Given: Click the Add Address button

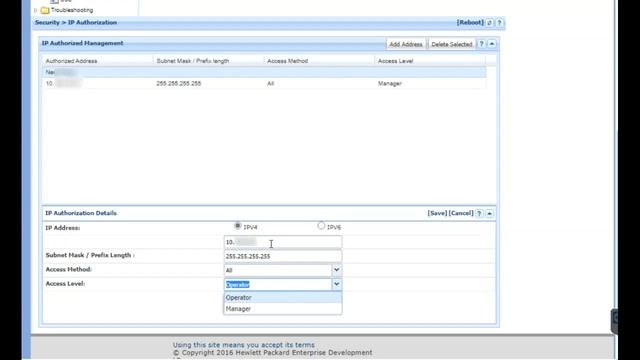Looking at the screenshot, I should pos(406,44).
